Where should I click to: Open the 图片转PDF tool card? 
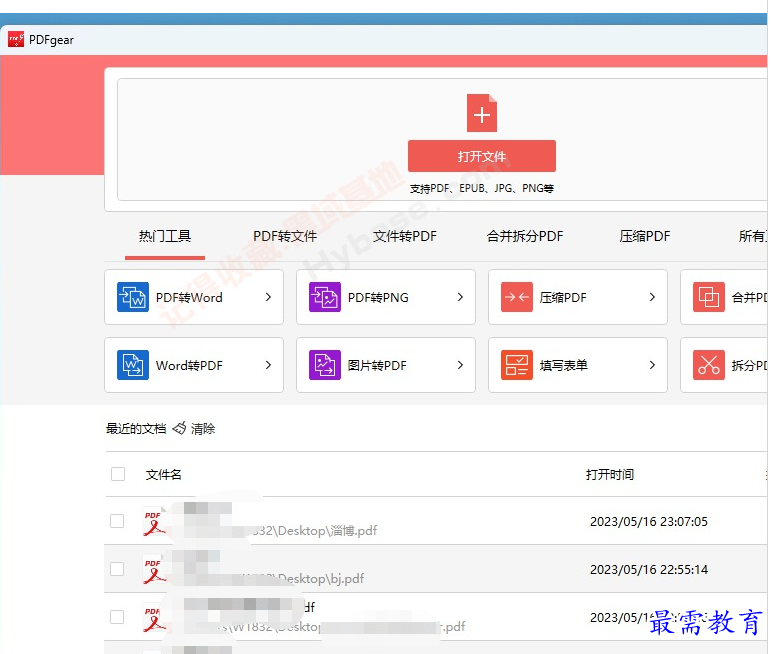[386, 365]
